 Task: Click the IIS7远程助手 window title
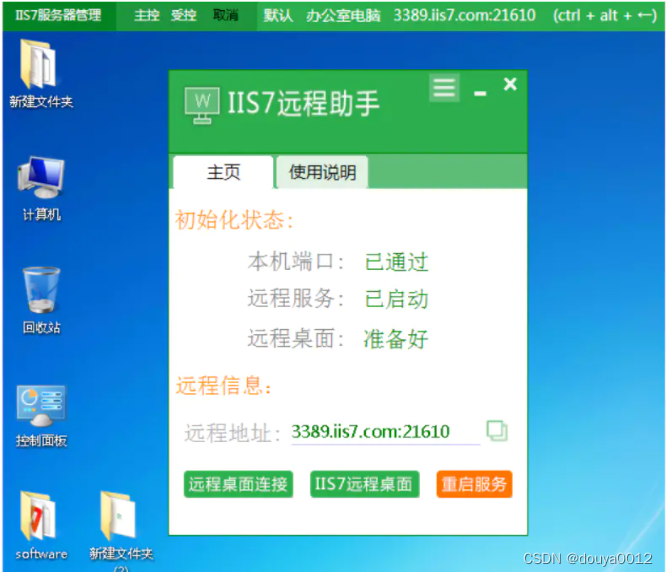click(x=303, y=104)
